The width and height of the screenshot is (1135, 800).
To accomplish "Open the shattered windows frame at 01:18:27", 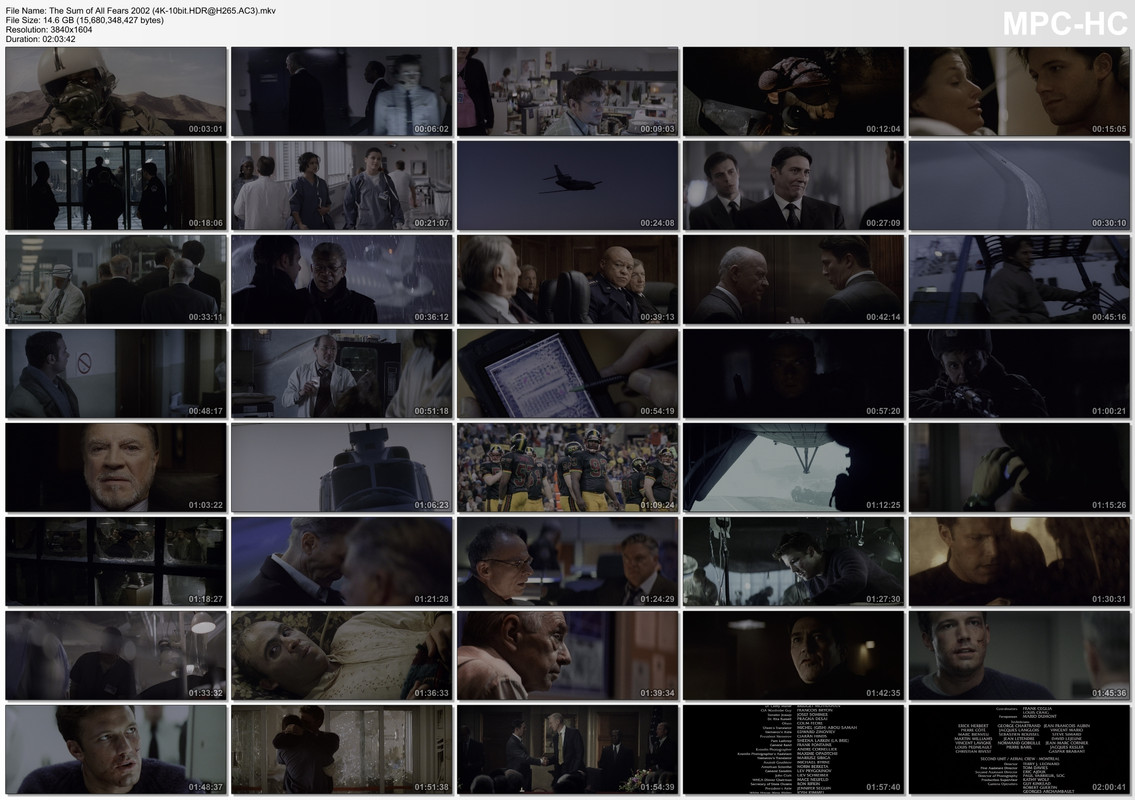I will click(x=116, y=562).
